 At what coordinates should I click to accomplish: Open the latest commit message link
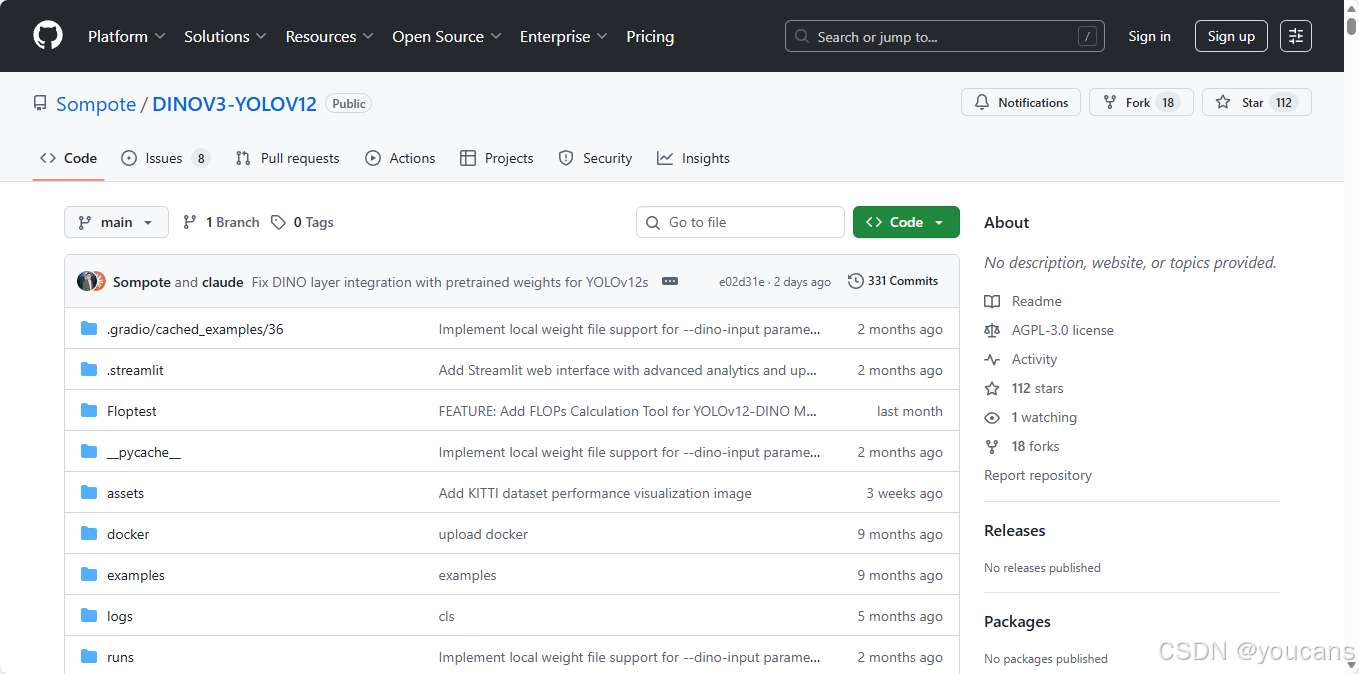(450, 282)
